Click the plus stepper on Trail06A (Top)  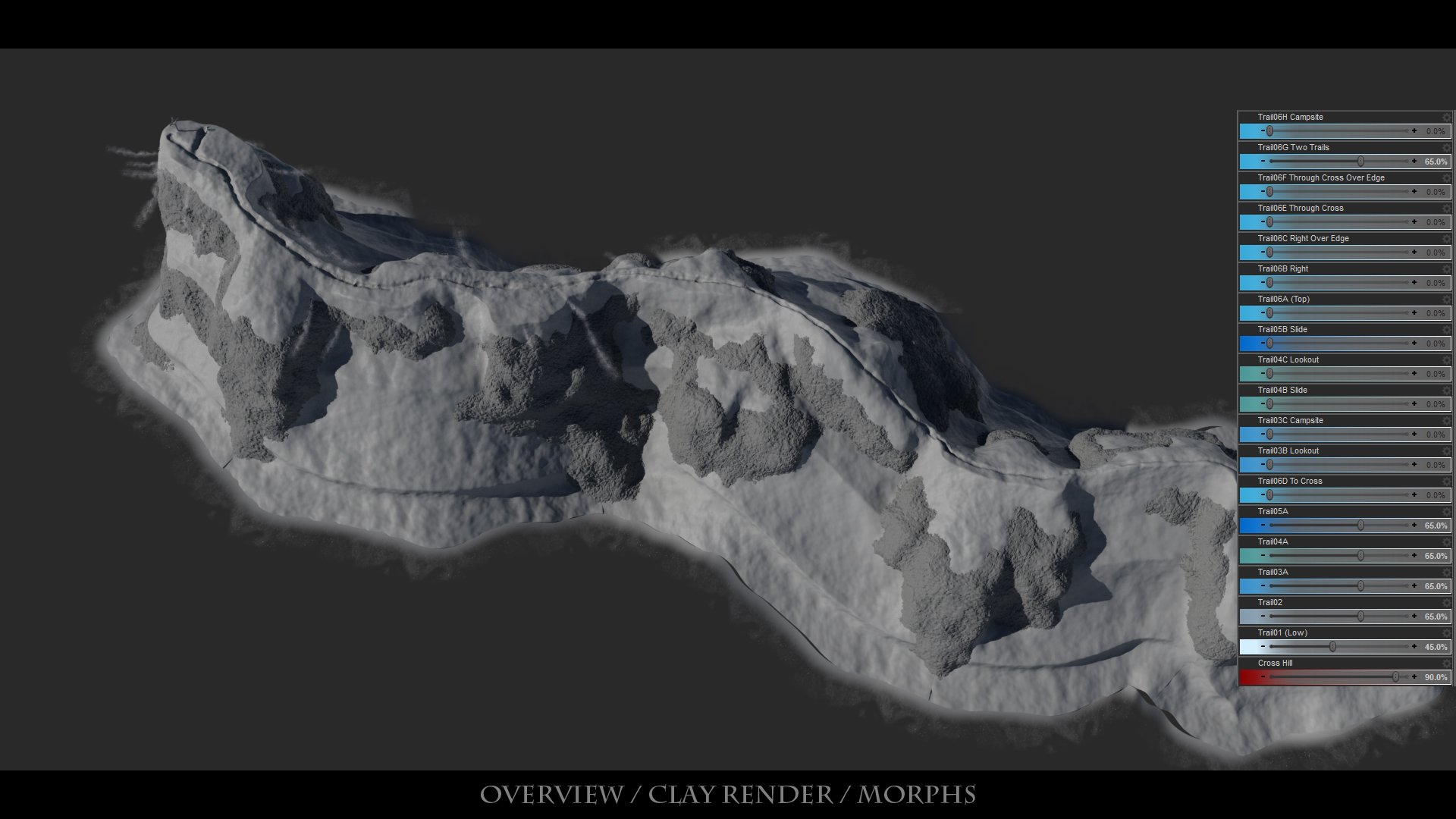tap(1415, 313)
